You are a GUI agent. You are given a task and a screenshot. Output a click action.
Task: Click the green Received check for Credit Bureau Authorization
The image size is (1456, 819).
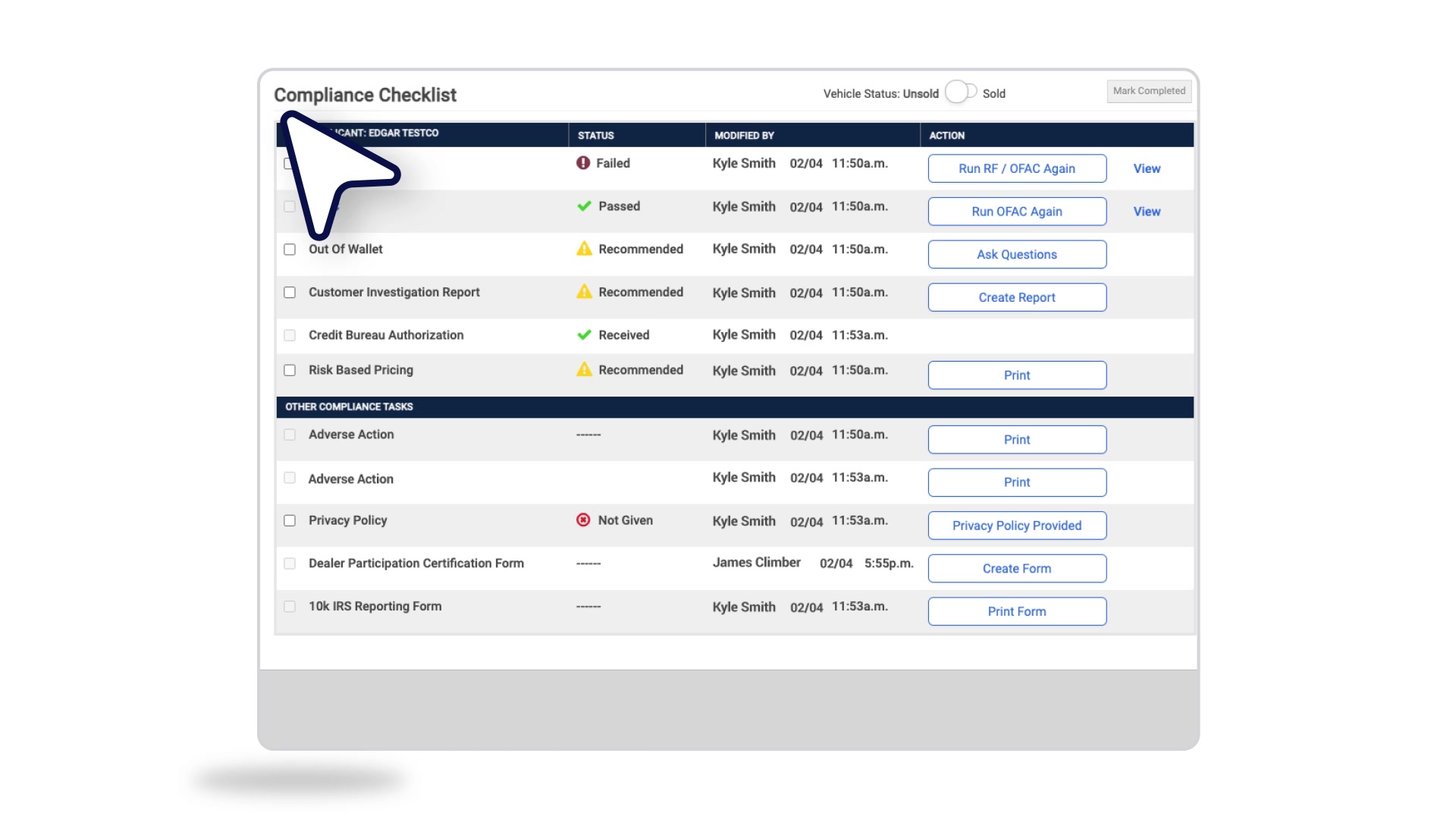(583, 334)
